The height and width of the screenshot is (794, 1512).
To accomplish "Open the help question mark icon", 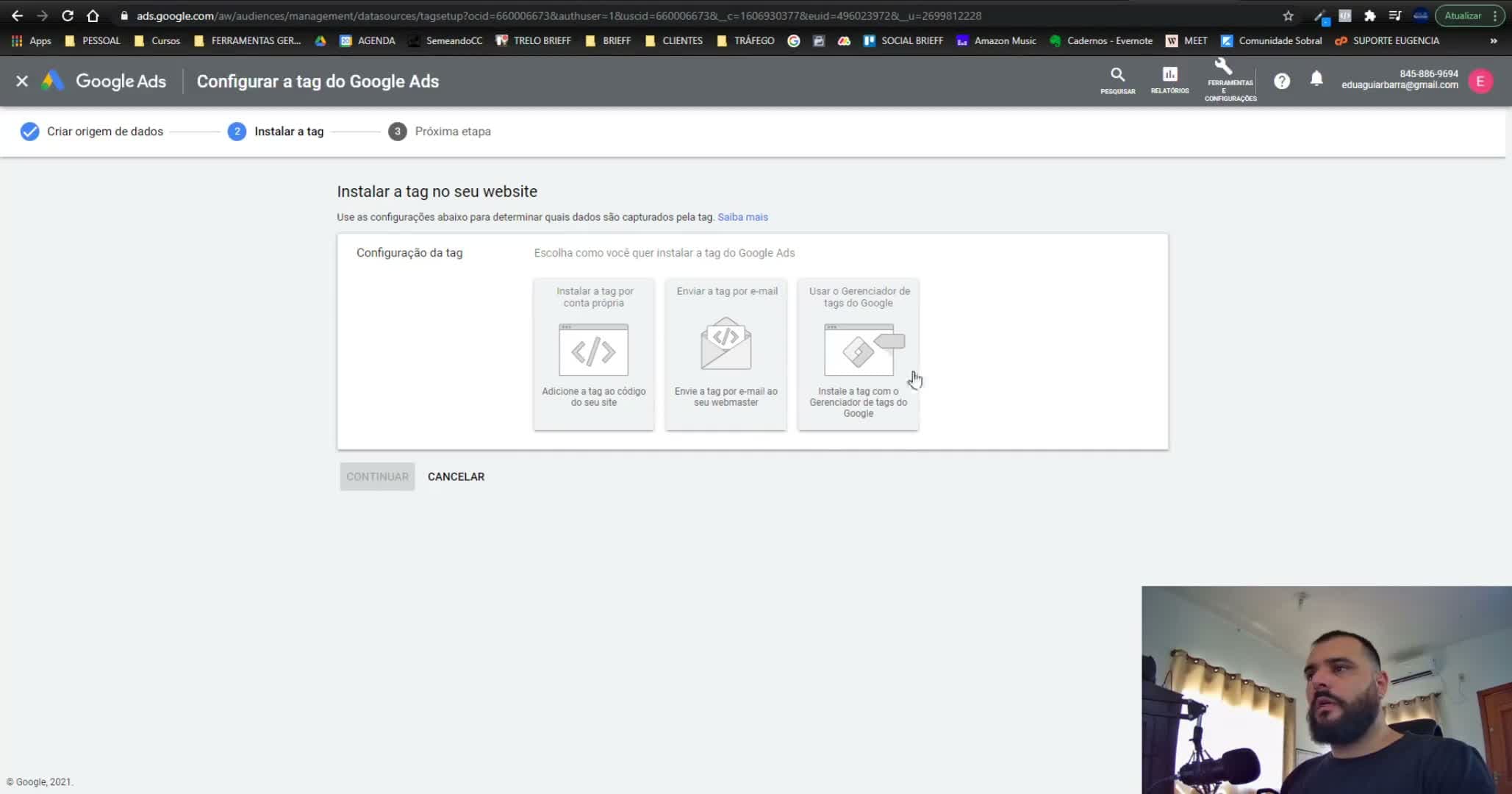I will 1282,81.
